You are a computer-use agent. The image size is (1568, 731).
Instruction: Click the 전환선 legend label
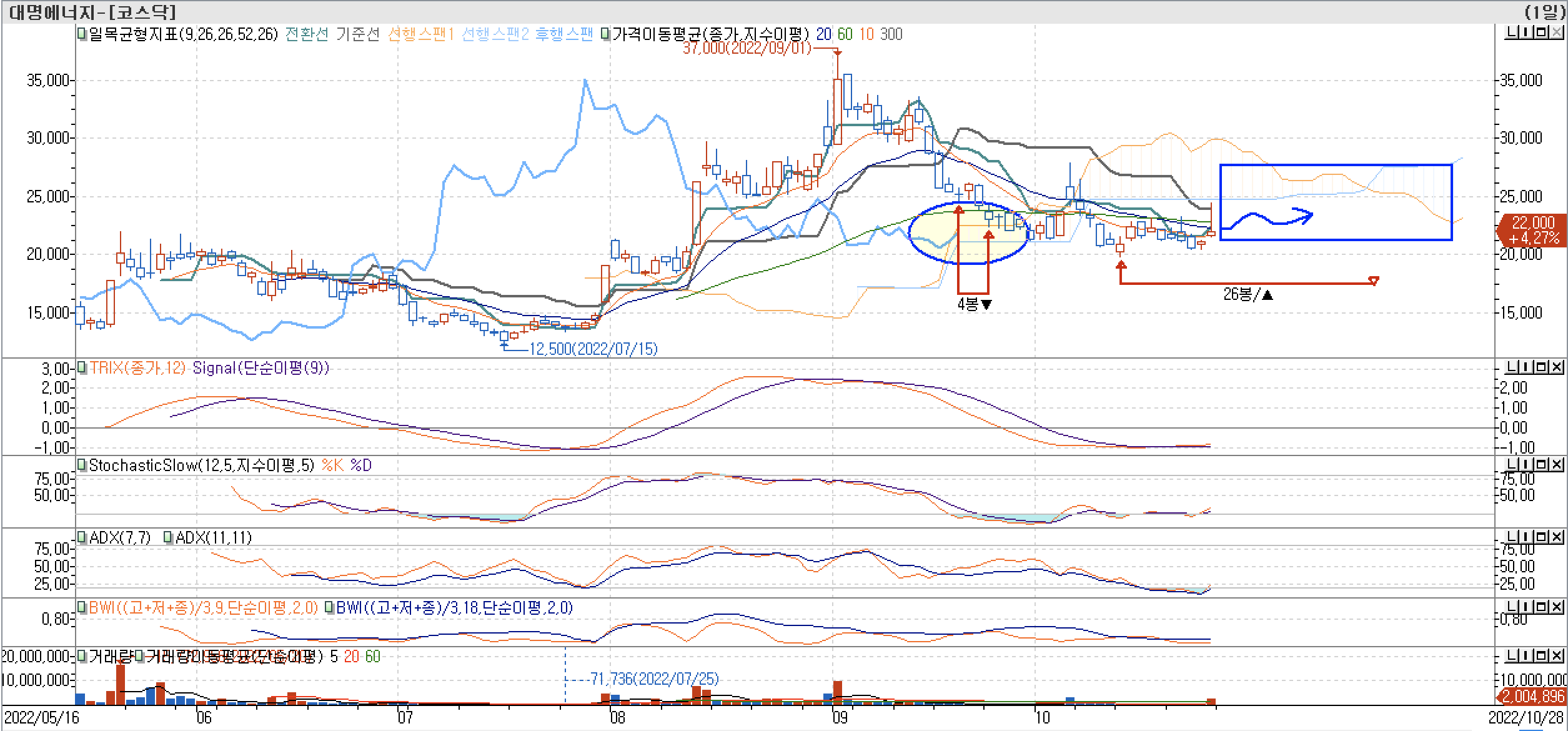coord(306,34)
